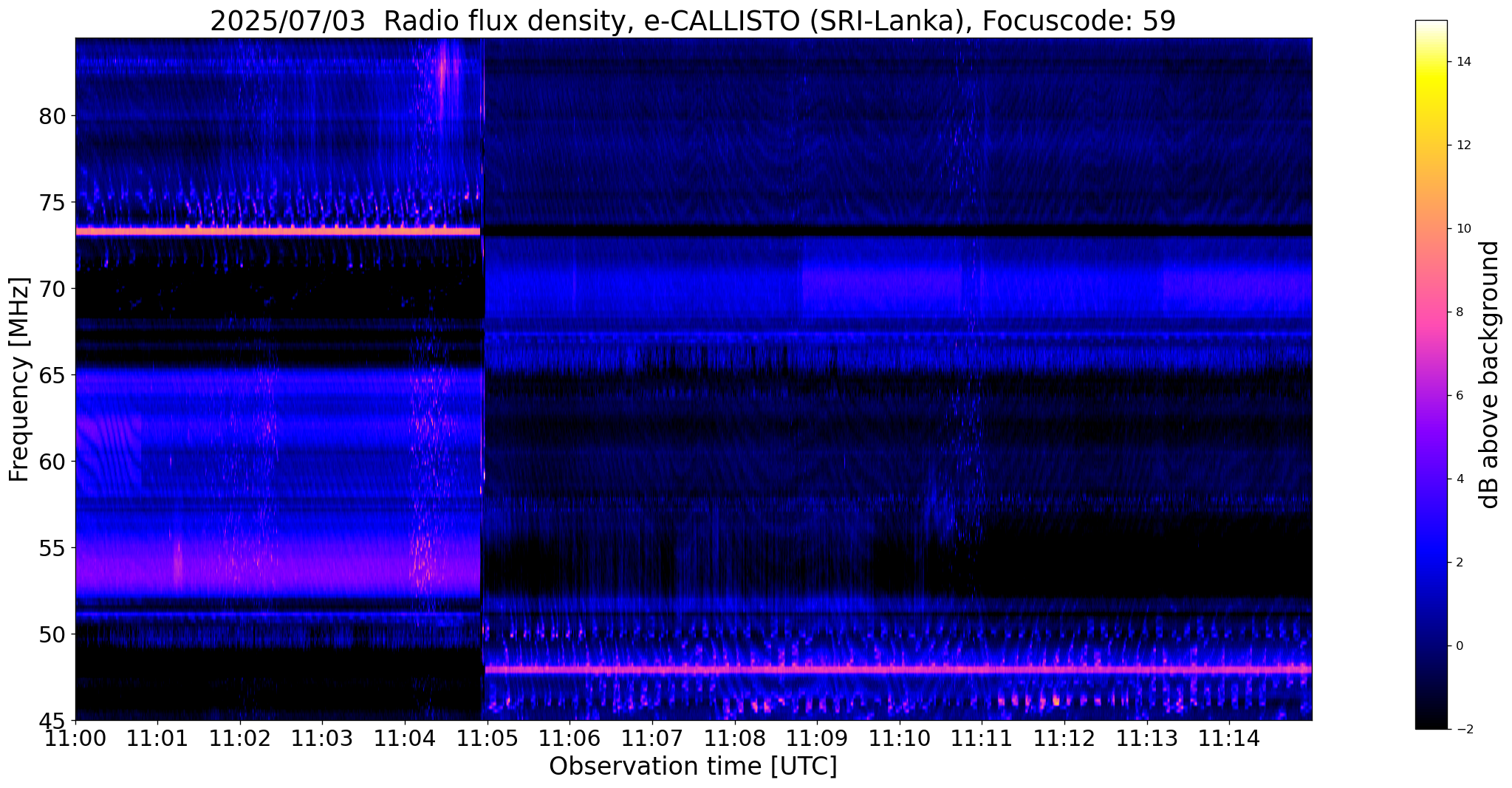The width and height of the screenshot is (1512, 788).
Task: Click the time axis tick label "11:12"
Action: pyautogui.click(x=1064, y=739)
